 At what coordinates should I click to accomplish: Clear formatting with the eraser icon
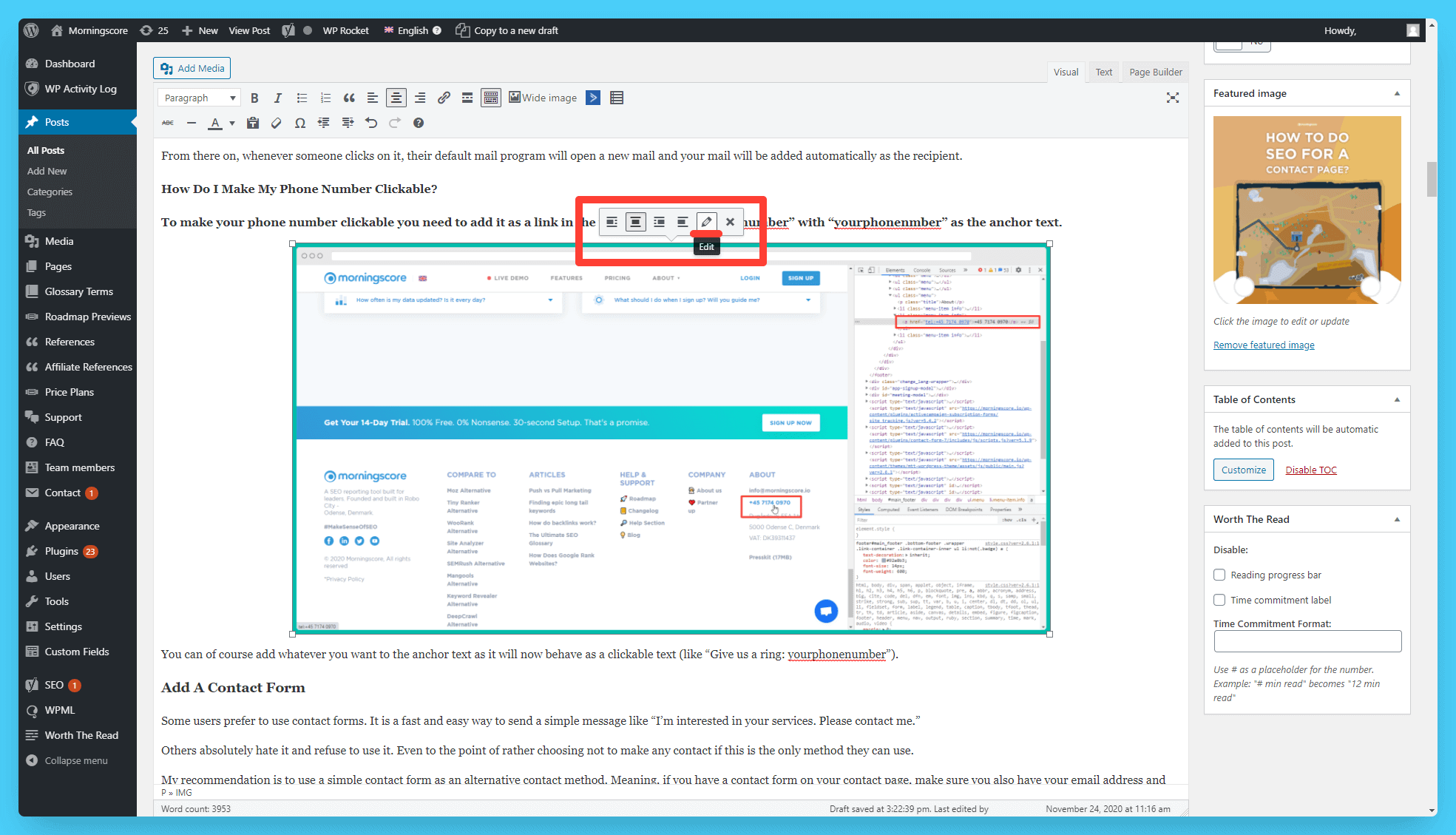(277, 123)
